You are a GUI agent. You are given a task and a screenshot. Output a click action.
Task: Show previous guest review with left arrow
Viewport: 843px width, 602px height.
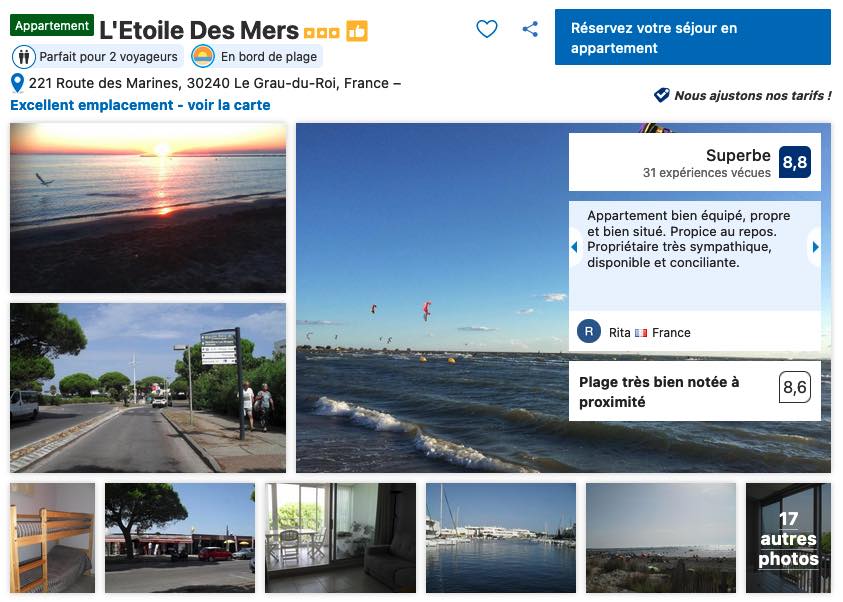tap(575, 247)
